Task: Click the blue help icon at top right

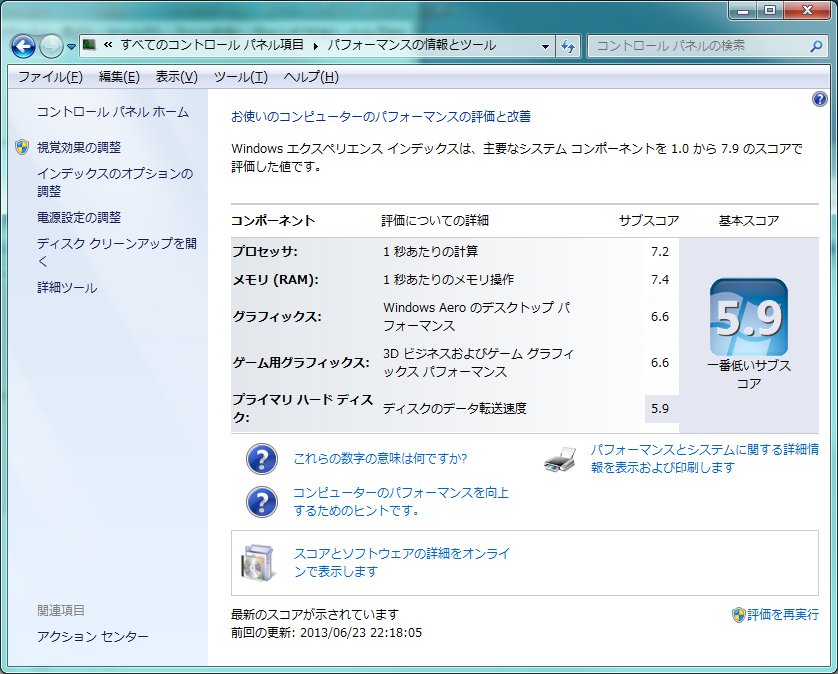Action: 819,99
